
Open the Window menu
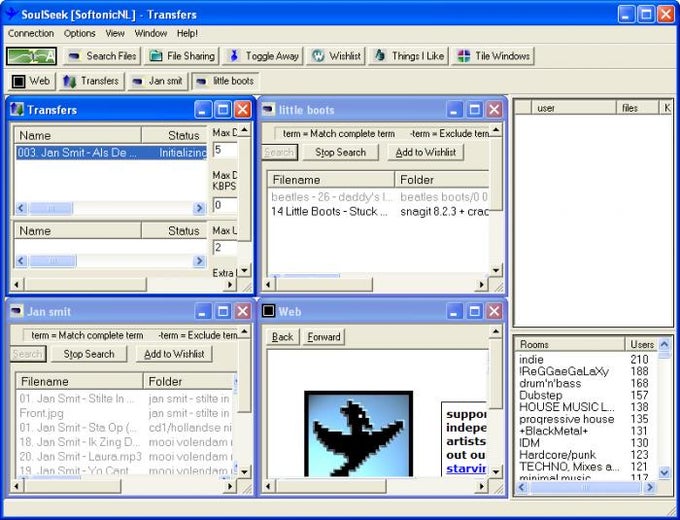pyautogui.click(x=150, y=33)
